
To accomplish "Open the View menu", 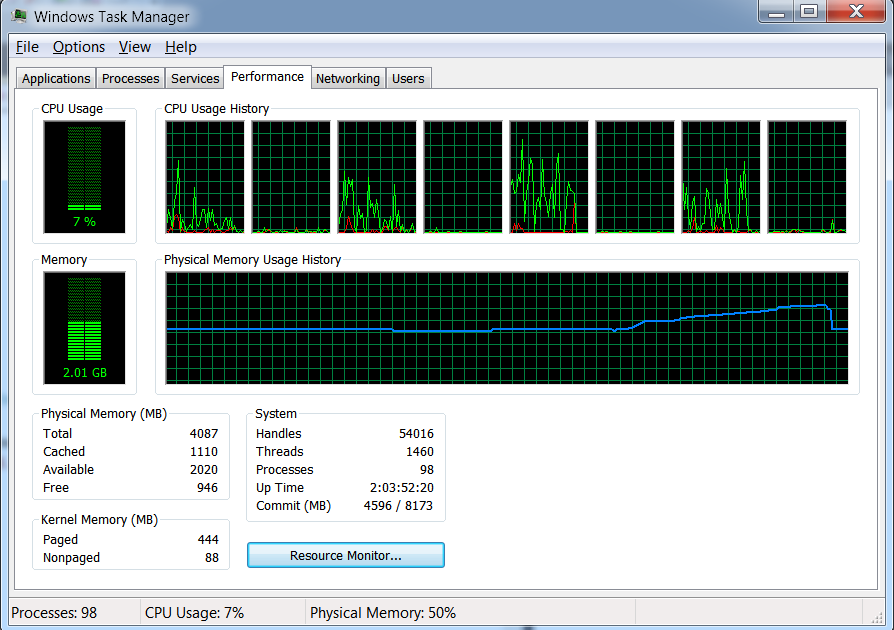I will 134,47.
